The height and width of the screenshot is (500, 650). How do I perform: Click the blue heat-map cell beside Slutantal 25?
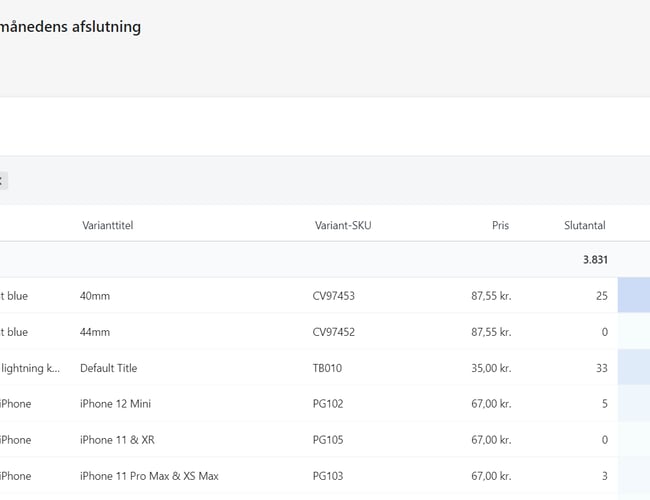click(x=633, y=296)
